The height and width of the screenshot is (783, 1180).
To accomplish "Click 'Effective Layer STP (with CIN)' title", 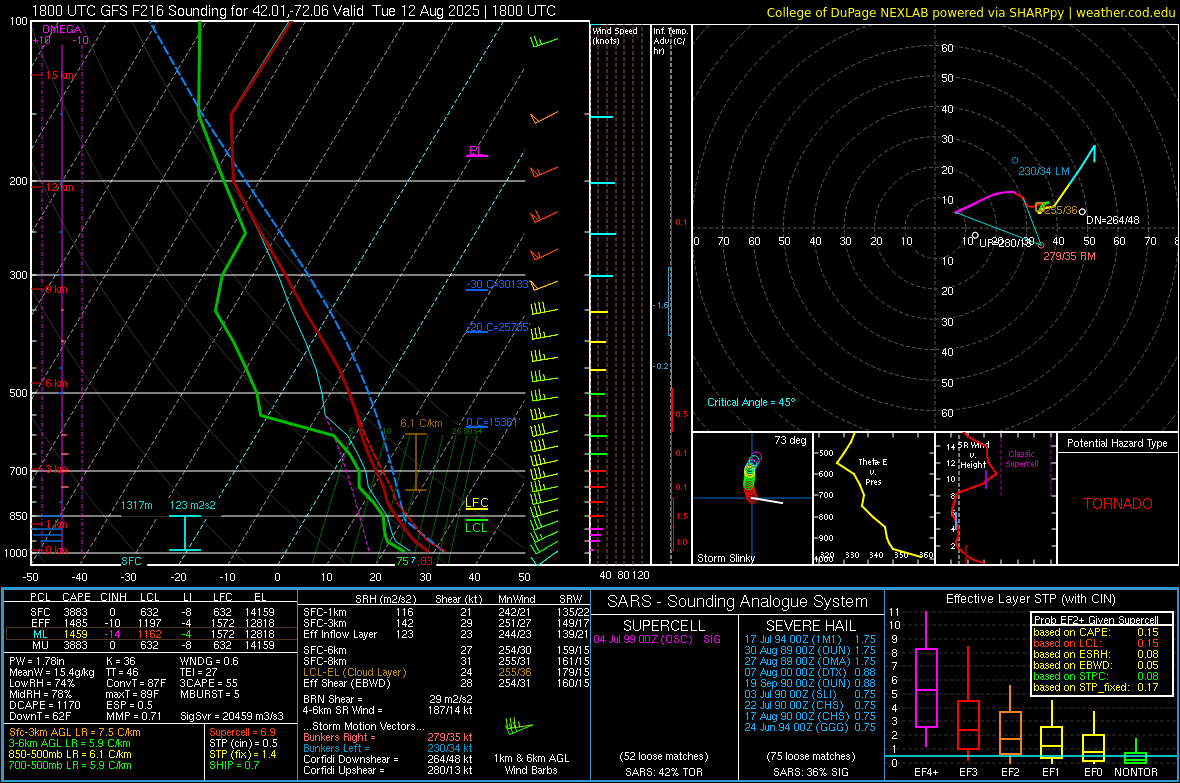I will point(1030,599).
